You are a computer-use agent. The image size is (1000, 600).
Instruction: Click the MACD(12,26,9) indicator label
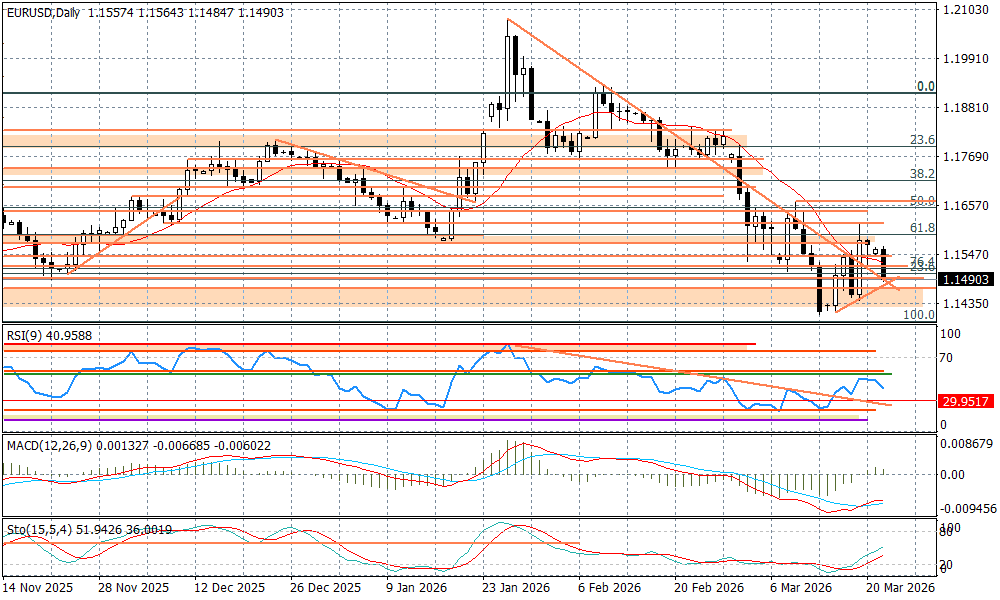tap(60, 444)
